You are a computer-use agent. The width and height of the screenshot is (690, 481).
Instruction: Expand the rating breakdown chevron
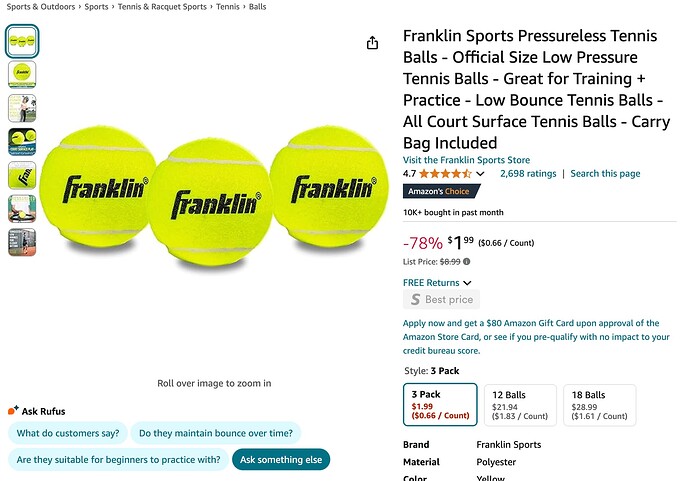click(x=480, y=174)
